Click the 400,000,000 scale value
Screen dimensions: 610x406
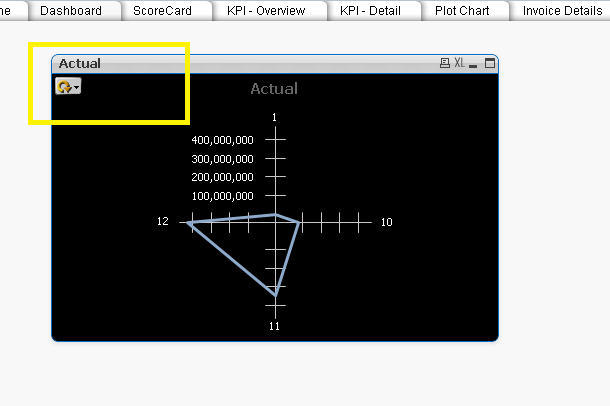pos(223,140)
